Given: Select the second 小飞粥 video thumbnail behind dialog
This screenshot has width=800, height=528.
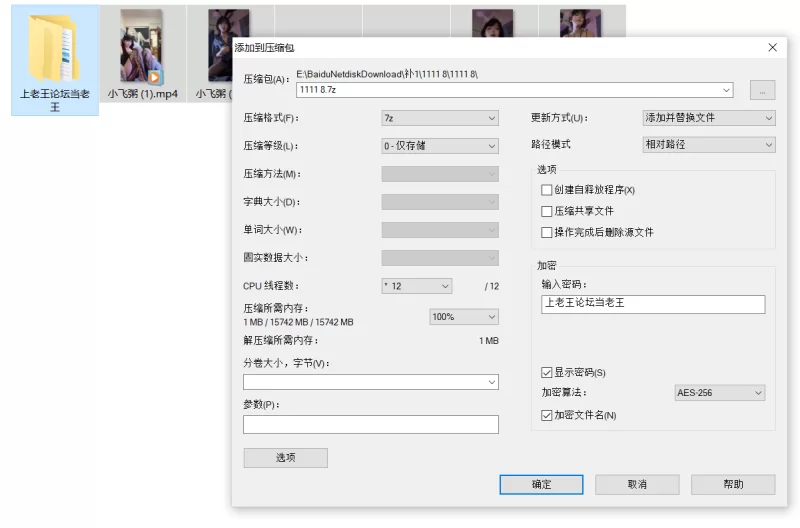Looking at the screenshot, I should point(220,46).
